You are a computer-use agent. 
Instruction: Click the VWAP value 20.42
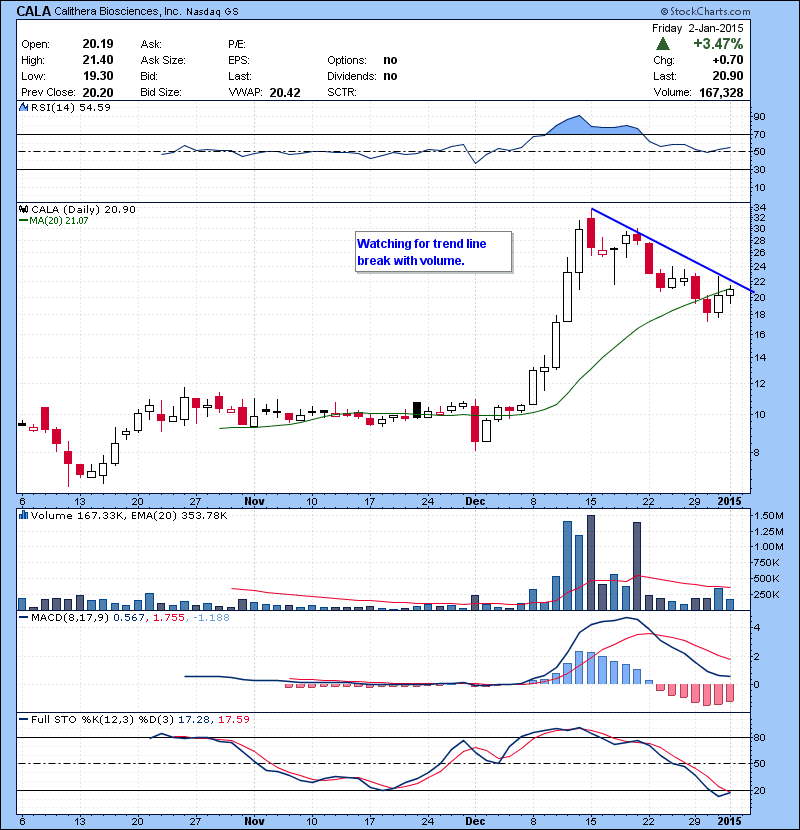[285, 93]
